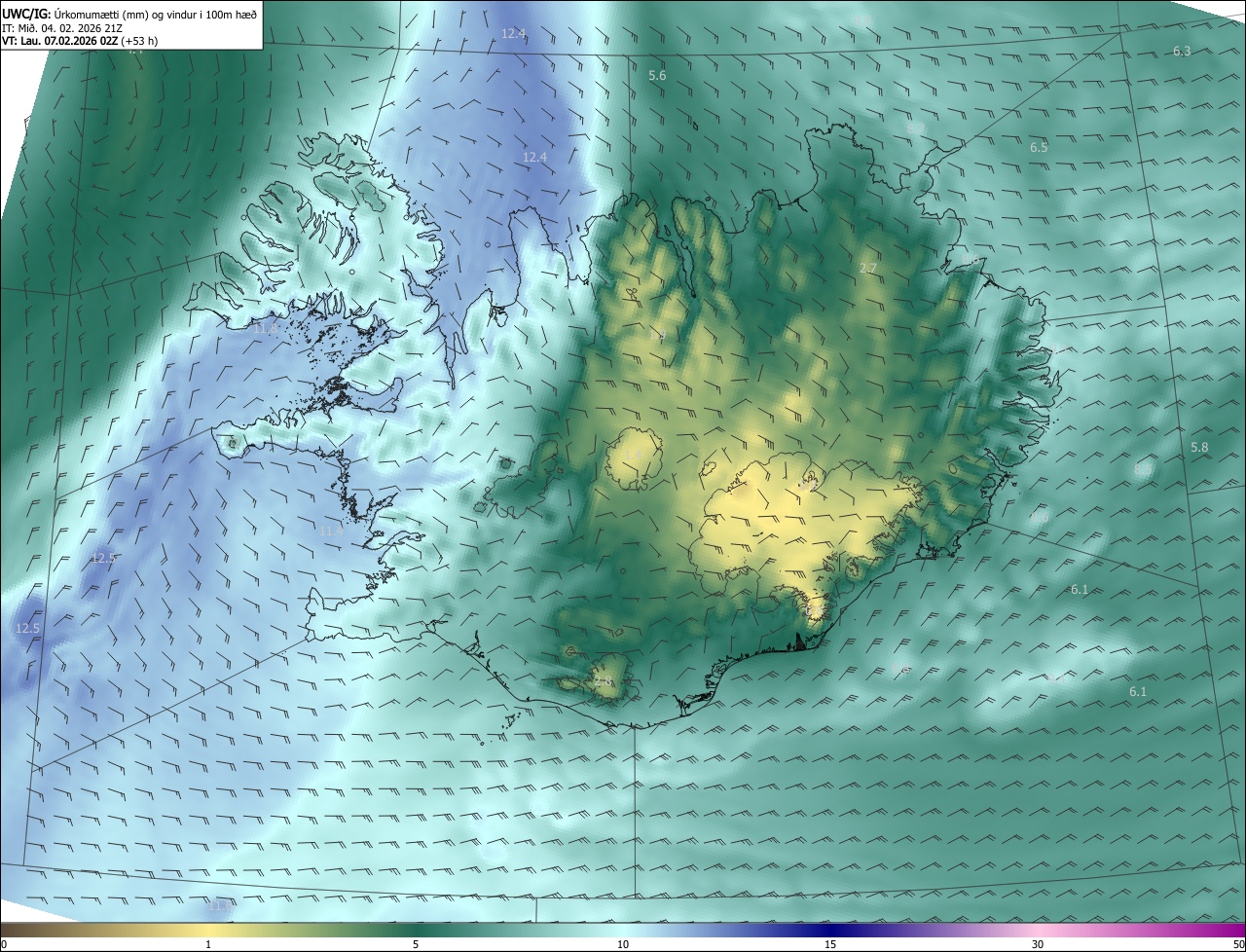Click the 5.8 value label on the map
1246x952 pixels.
click(x=1199, y=447)
